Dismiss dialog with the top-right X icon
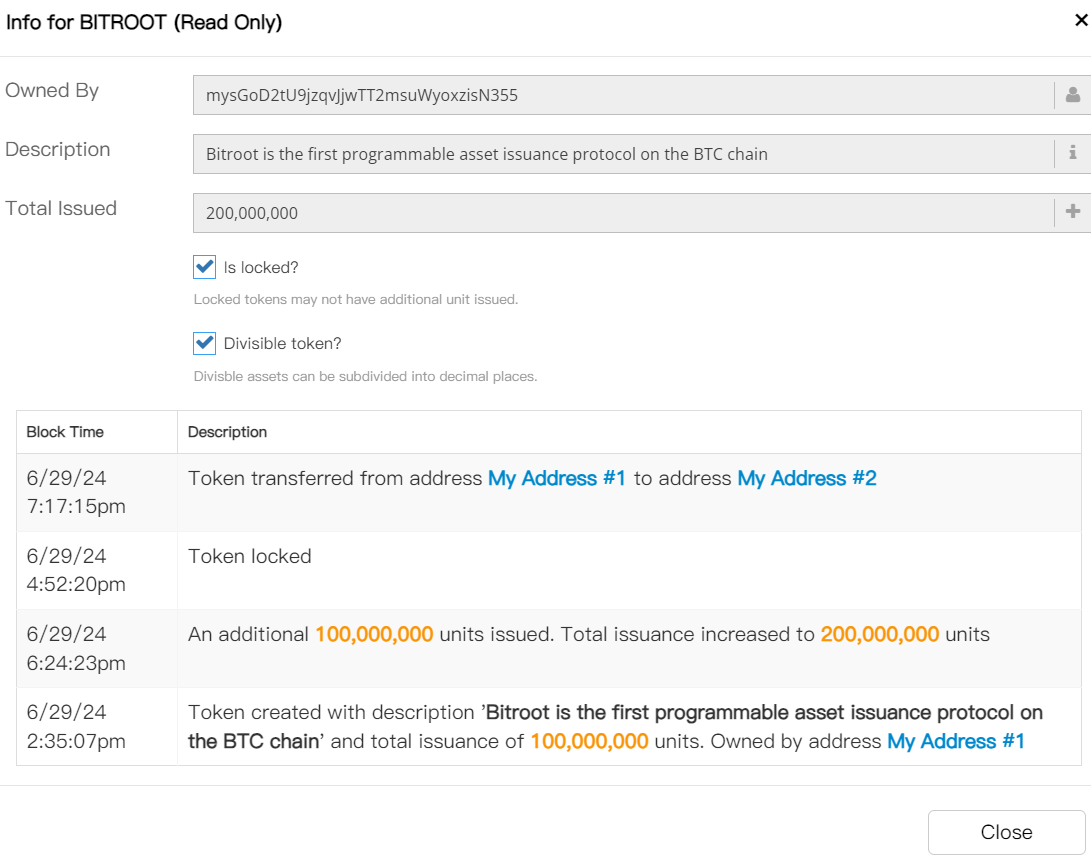This screenshot has width=1091, height=855. pyautogui.click(x=1080, y=21)
